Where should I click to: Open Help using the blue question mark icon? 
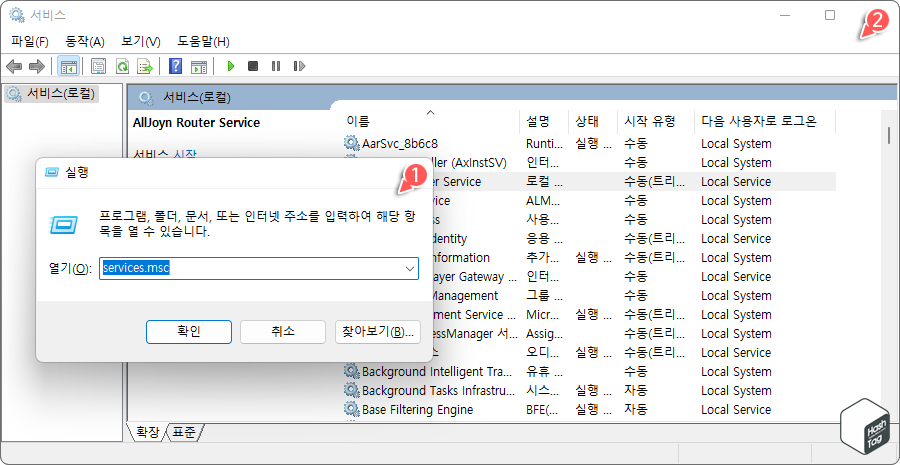tap(175, 67)
